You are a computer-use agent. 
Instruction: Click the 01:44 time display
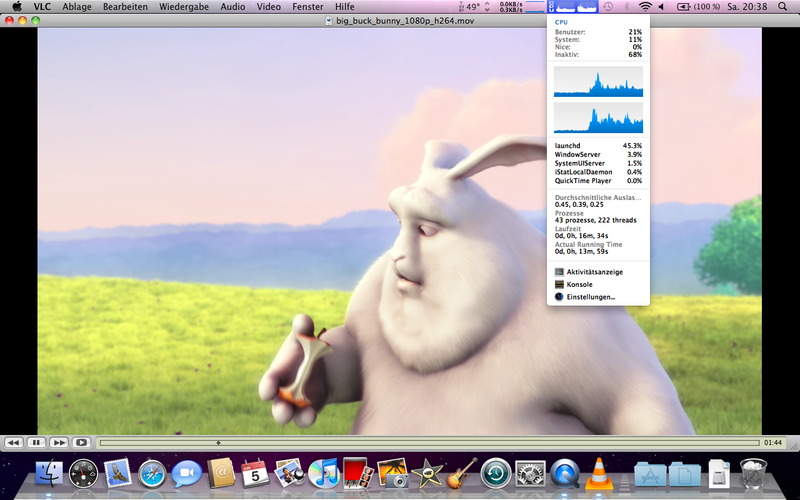click(x=773, y=443)
